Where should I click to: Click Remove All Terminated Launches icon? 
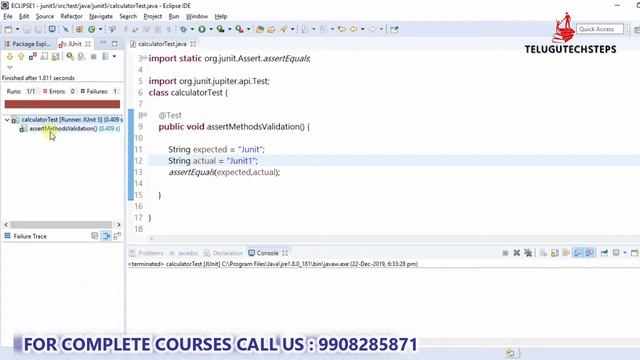click(528, 253)
